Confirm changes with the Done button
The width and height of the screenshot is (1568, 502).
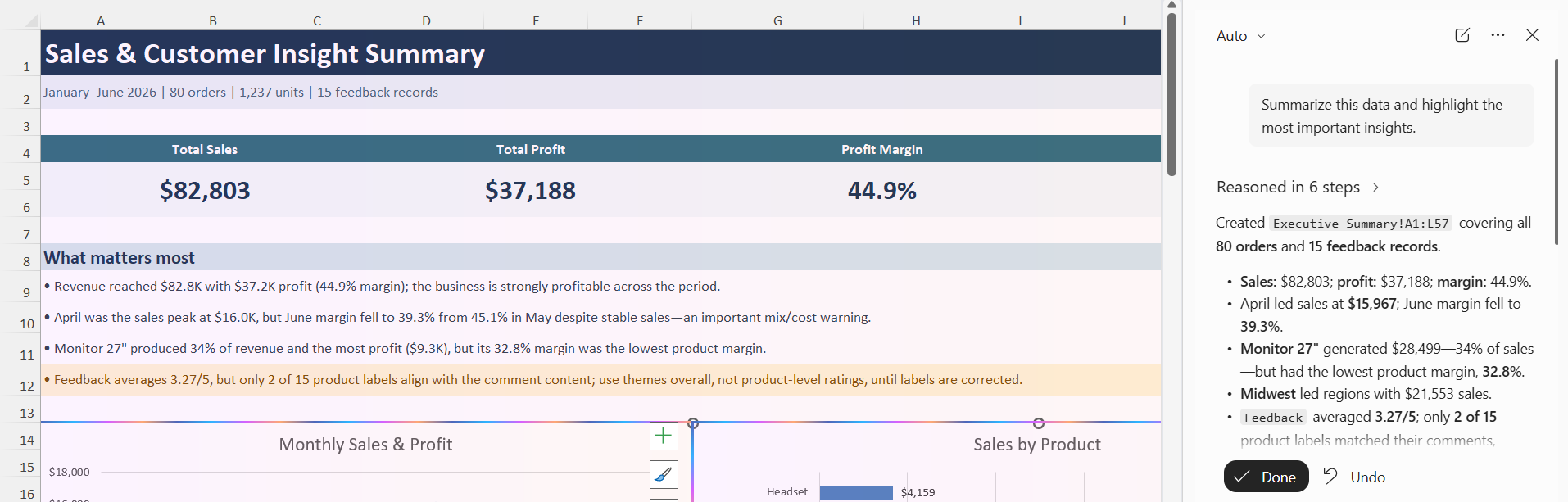(1266, 477)
